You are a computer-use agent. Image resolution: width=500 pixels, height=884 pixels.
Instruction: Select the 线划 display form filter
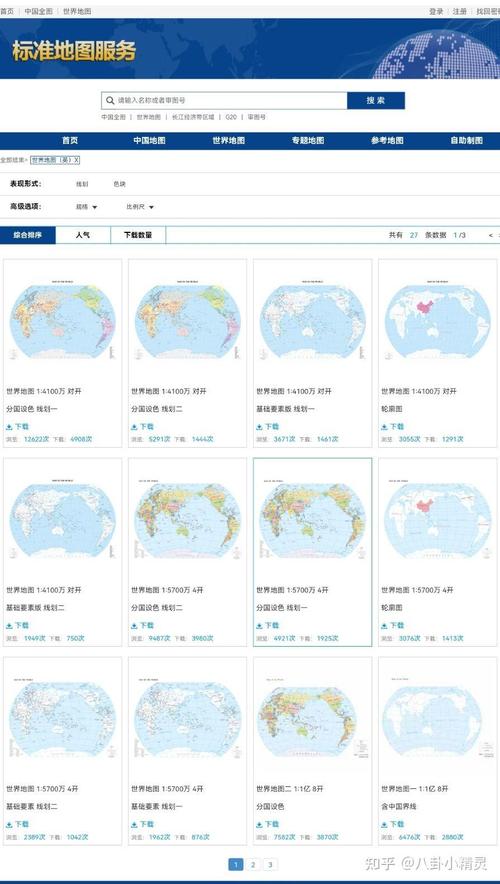coord(82,184)
